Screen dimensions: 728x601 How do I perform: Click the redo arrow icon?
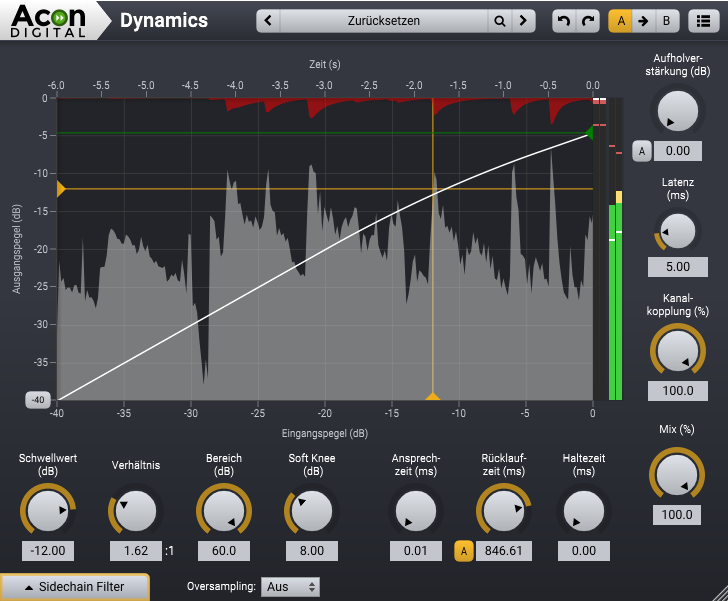589,21
